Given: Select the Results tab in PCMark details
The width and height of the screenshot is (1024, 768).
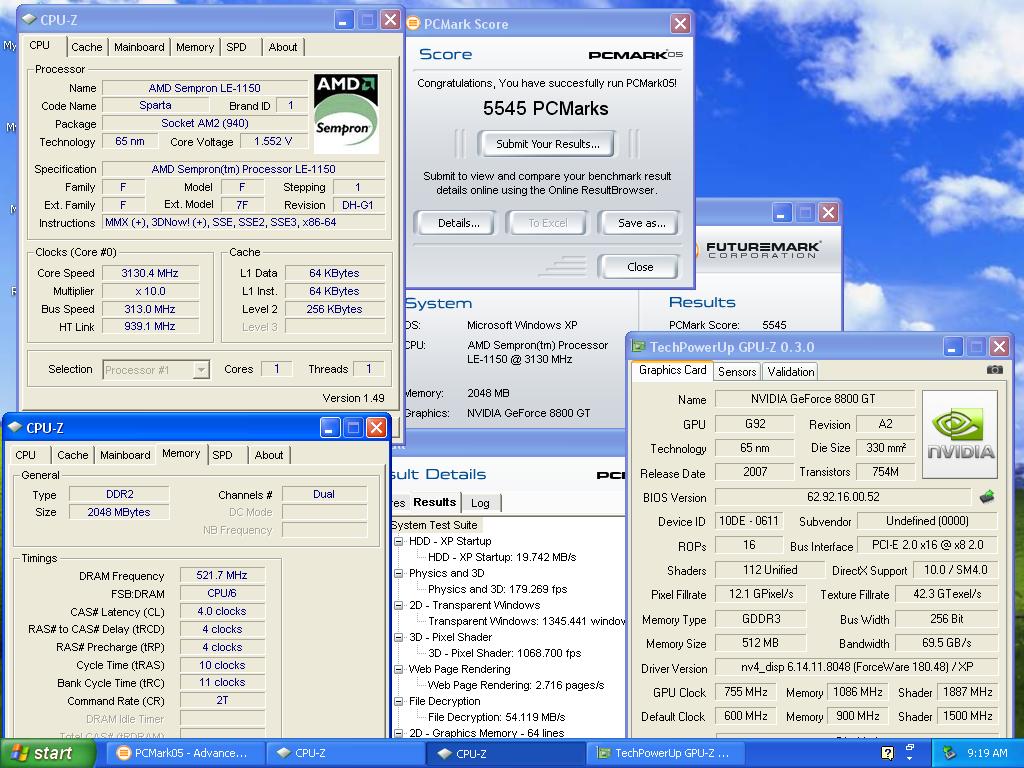Looking at the screenshot, I should tap(434, 502).
